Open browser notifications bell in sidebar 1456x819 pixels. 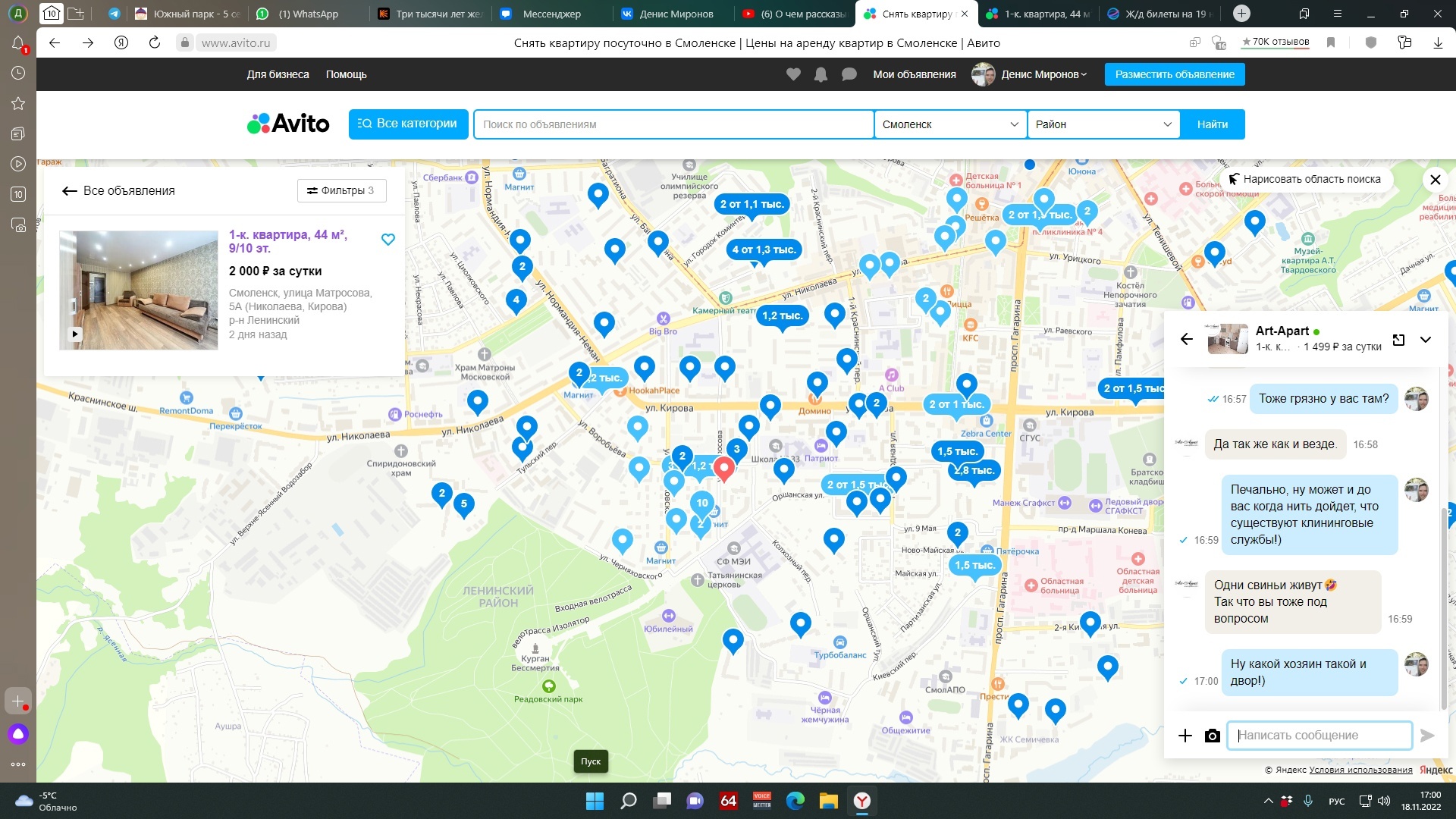click(18, 44)
